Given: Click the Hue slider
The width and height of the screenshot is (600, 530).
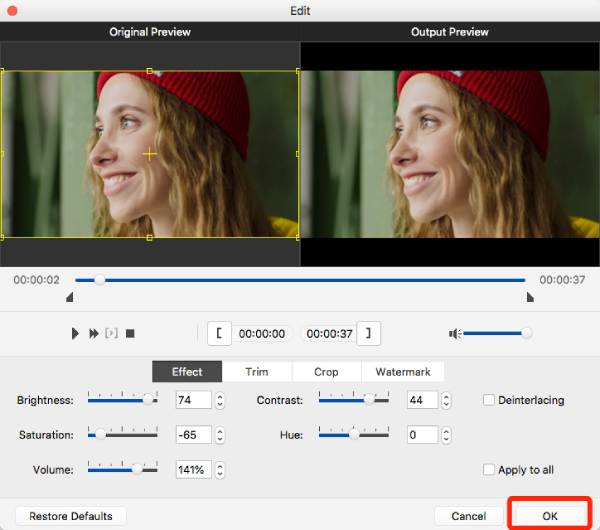Looking at the screenshot, I should point(354,435).
